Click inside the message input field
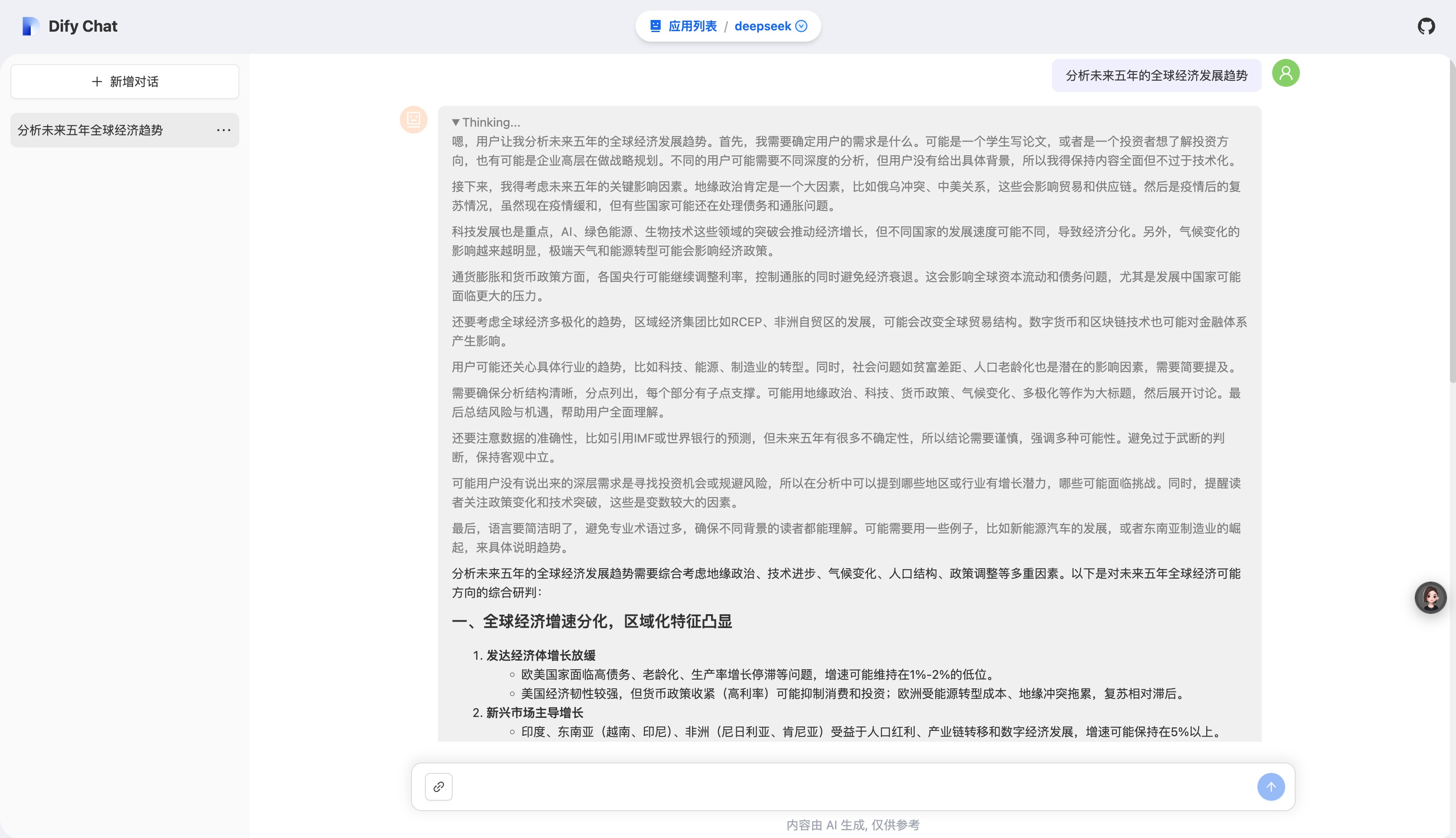 pyautogui.click(x=805, y=786)
